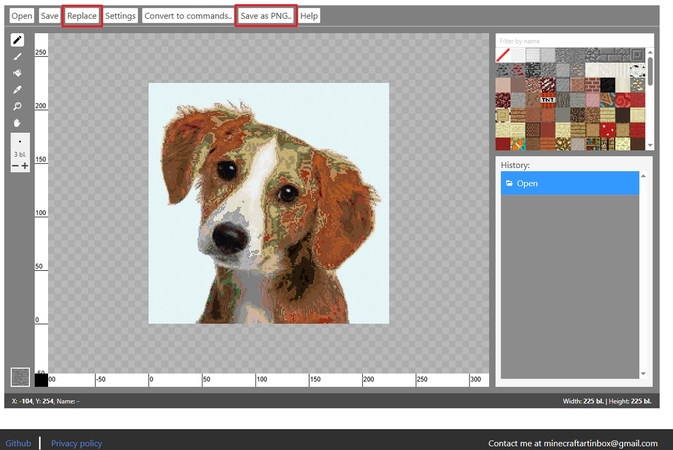Click the History scroll up arrow

coord(643,176)
